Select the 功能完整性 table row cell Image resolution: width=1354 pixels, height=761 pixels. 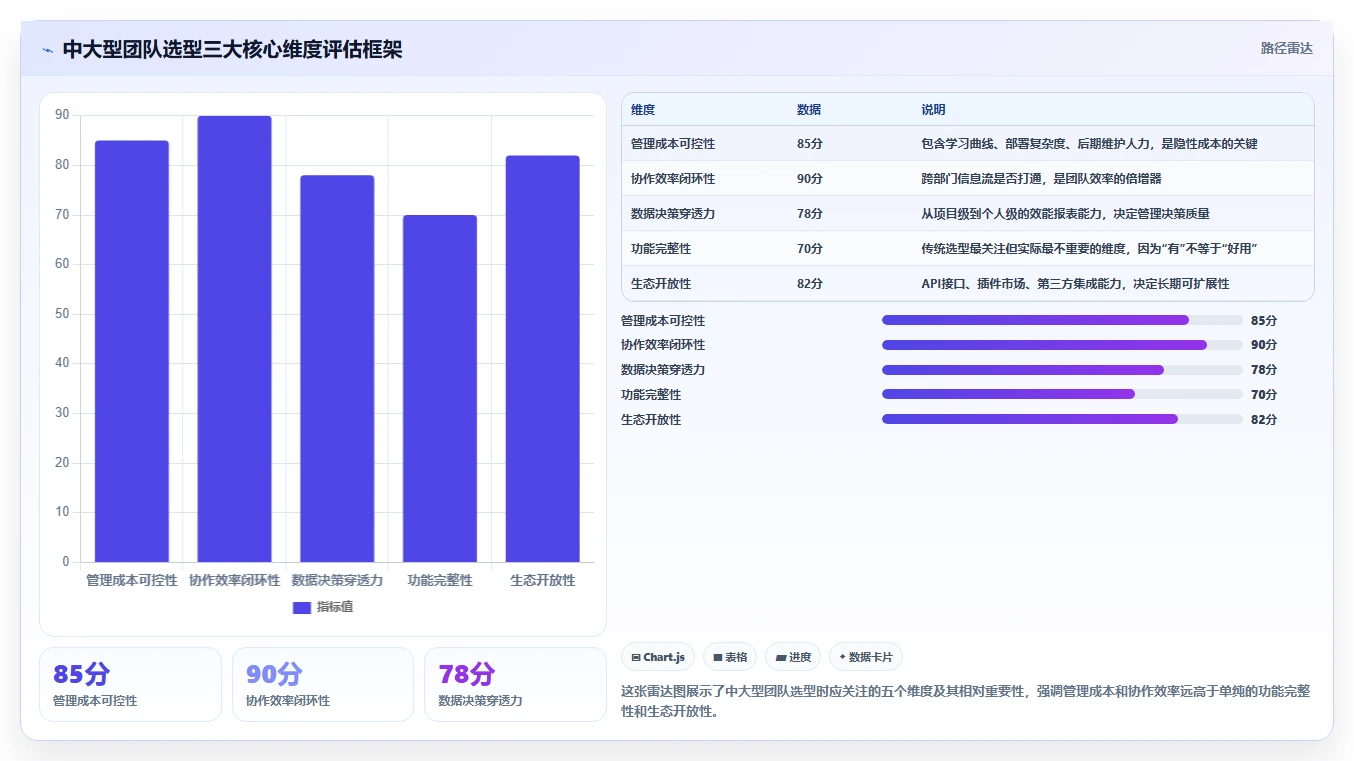pos(661,249)
